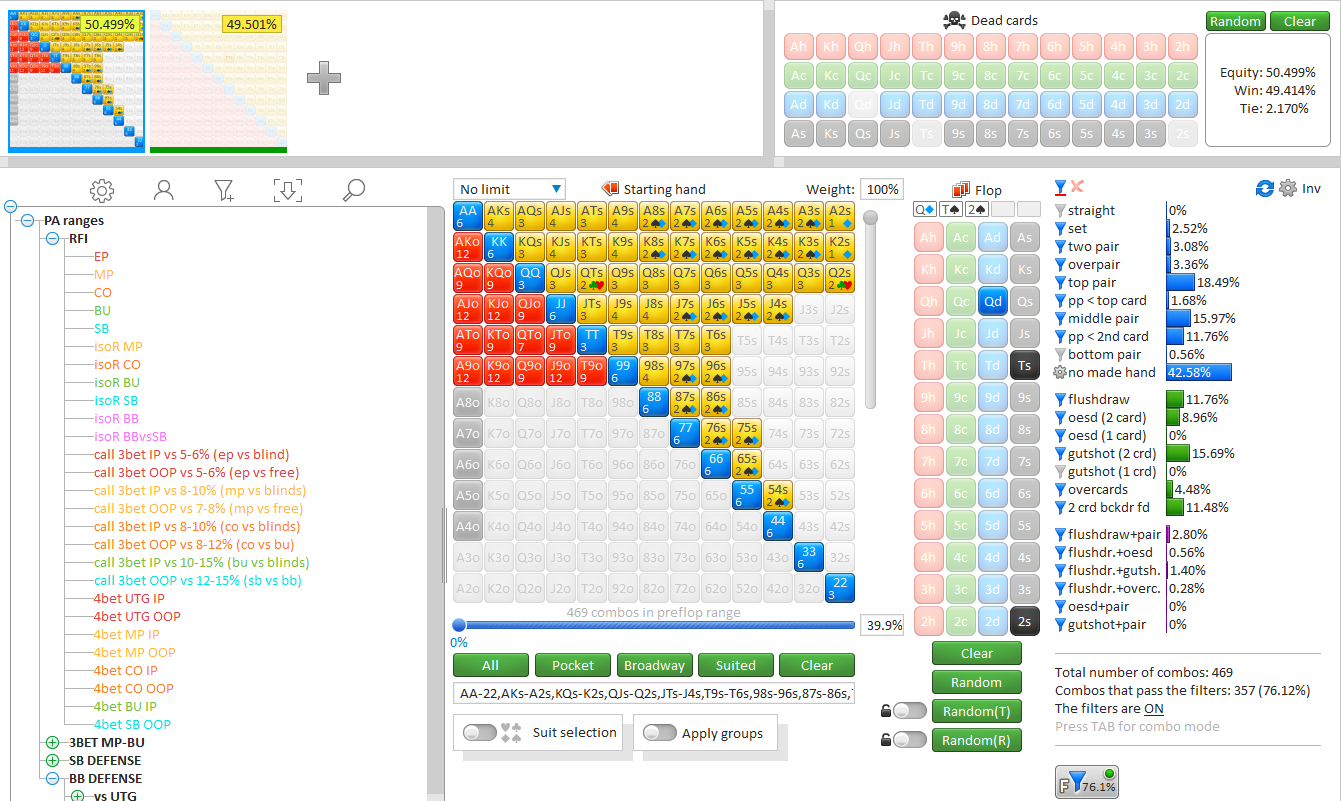The image size is (1341, 801).
Task: Toggle the top pair filter funnel
Action: click(x=1061, y=283)
